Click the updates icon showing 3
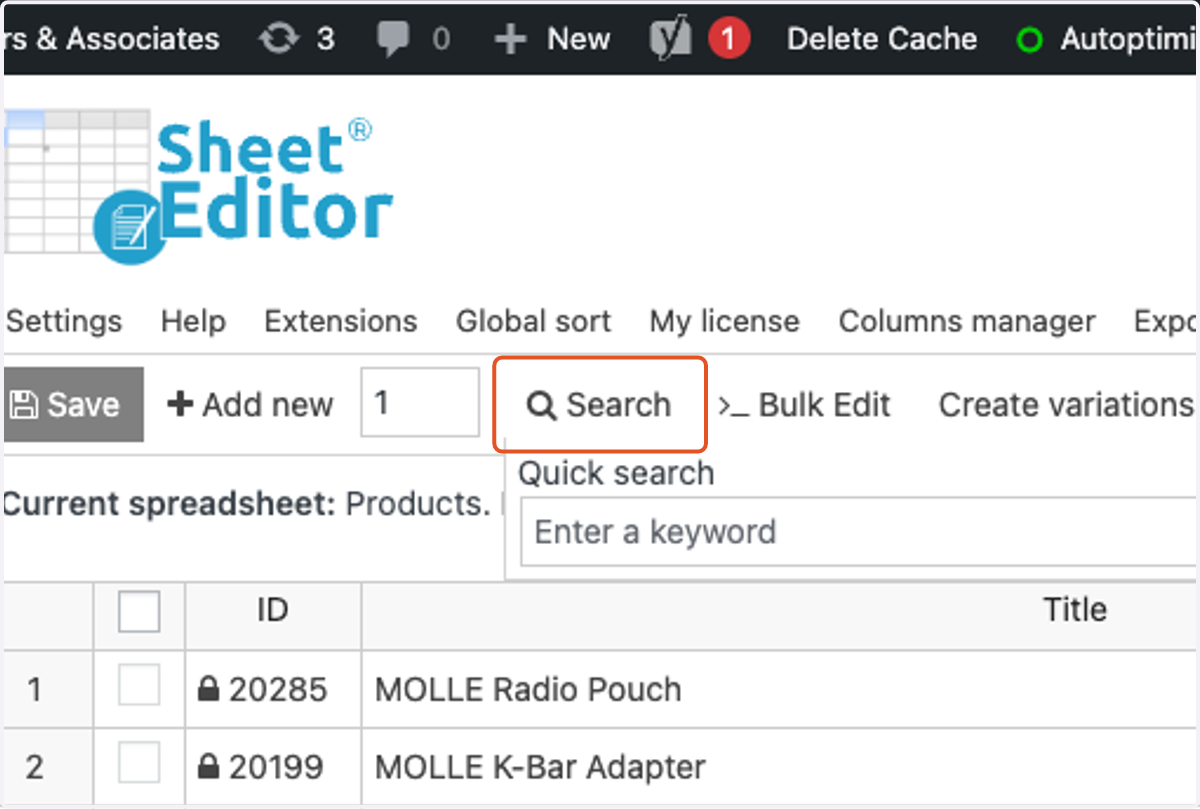Viewport: 1200px width, 809px height. click(296, 39)
